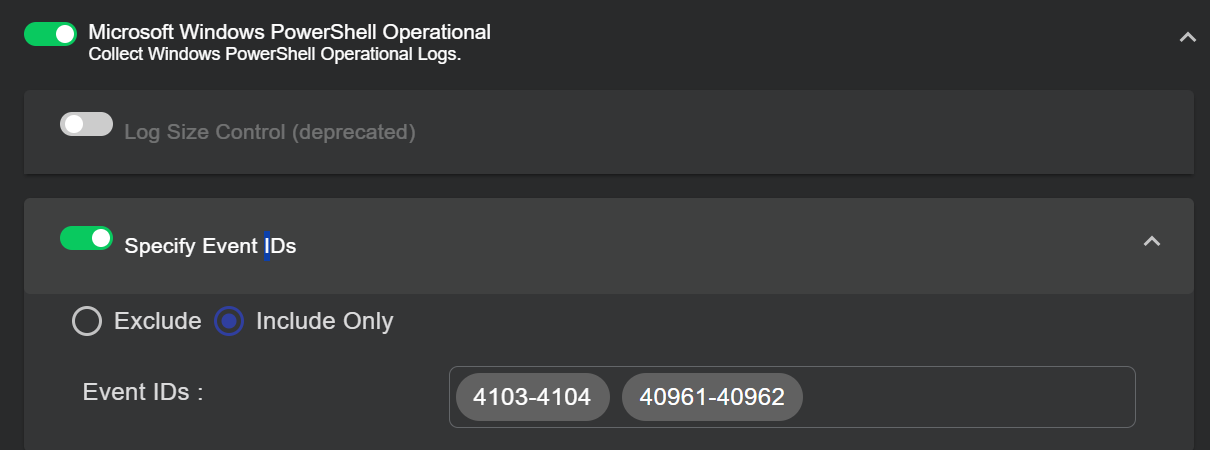The width and height of the screenshot is (1210, 450).
Task: Turn off the Specify Event IDs switch
Action: click(x=86, y=238)
